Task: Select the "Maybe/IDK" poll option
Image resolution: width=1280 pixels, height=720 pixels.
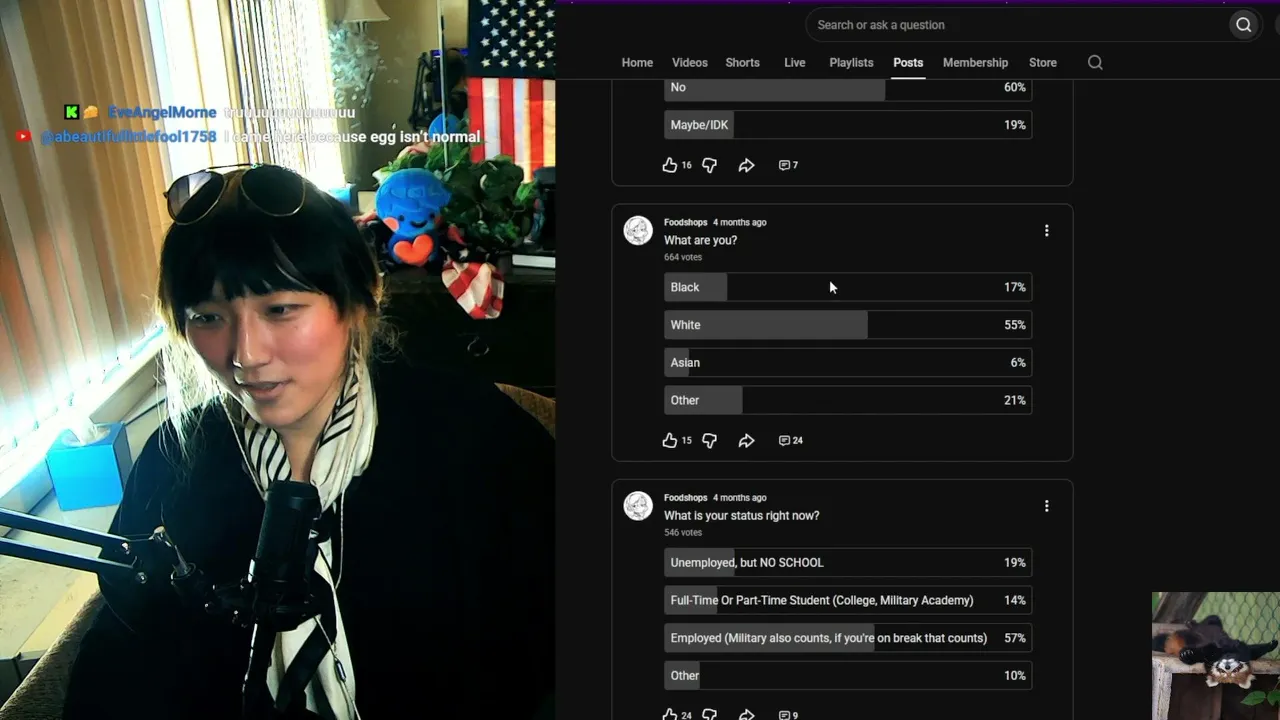Action: click(848, 125)
